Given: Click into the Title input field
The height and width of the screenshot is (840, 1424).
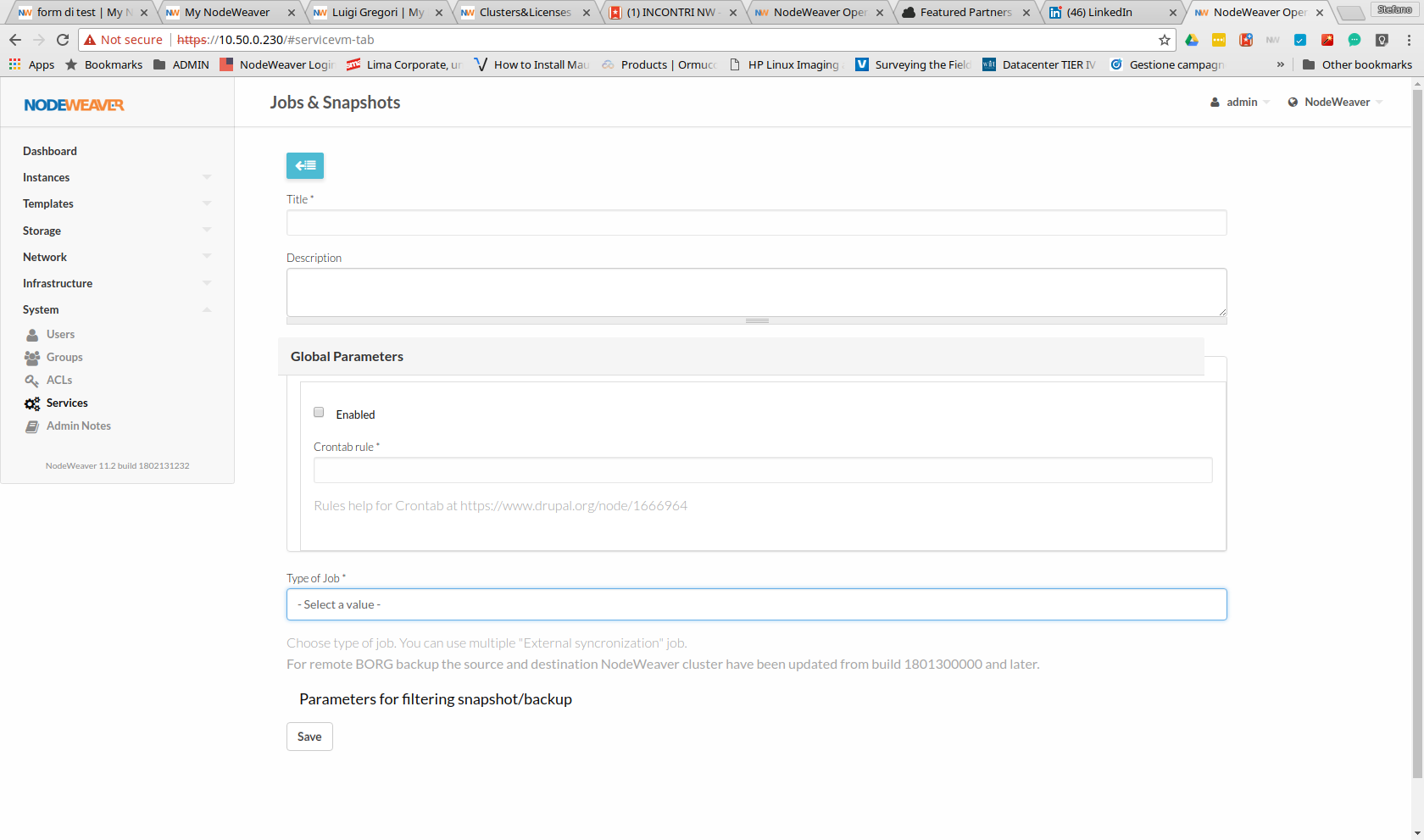Looking at the screenshot, I should pos(756,223).
